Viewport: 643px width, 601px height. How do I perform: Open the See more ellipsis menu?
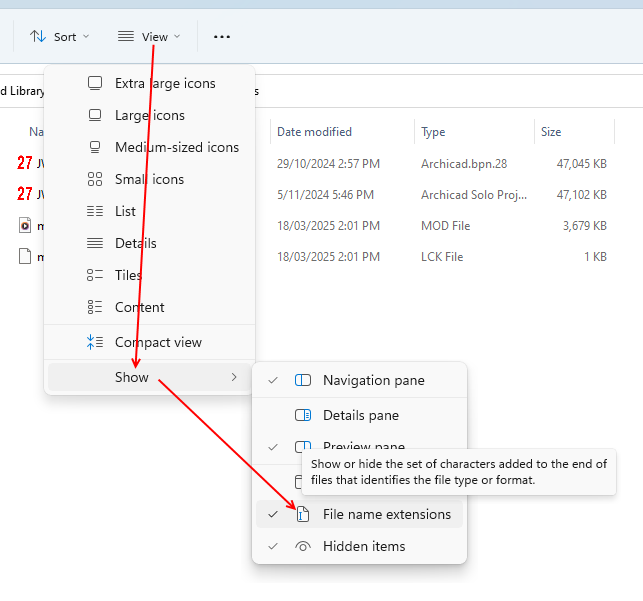[x=222, y=37]
